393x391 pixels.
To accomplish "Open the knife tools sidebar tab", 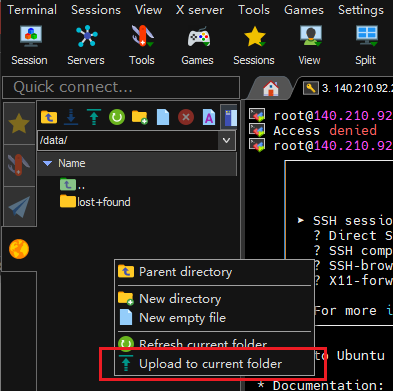I will coord(19,165).
